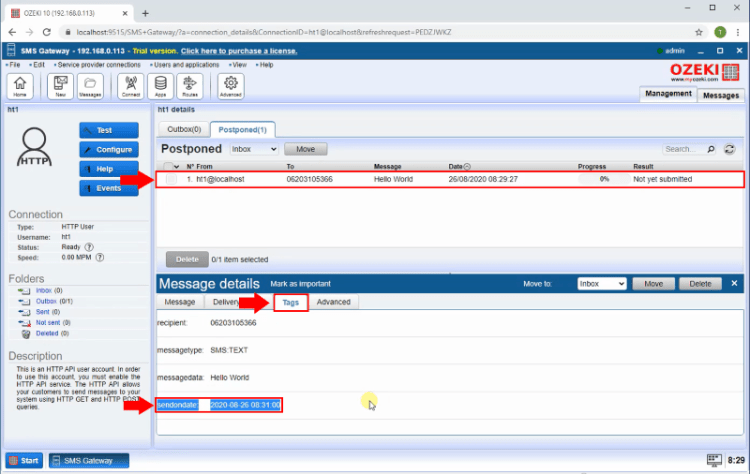This screenshot has height=474, width=750.
Task: Open the Postponed Inbox folder dropdown
Action: click(x=254, y=149)
